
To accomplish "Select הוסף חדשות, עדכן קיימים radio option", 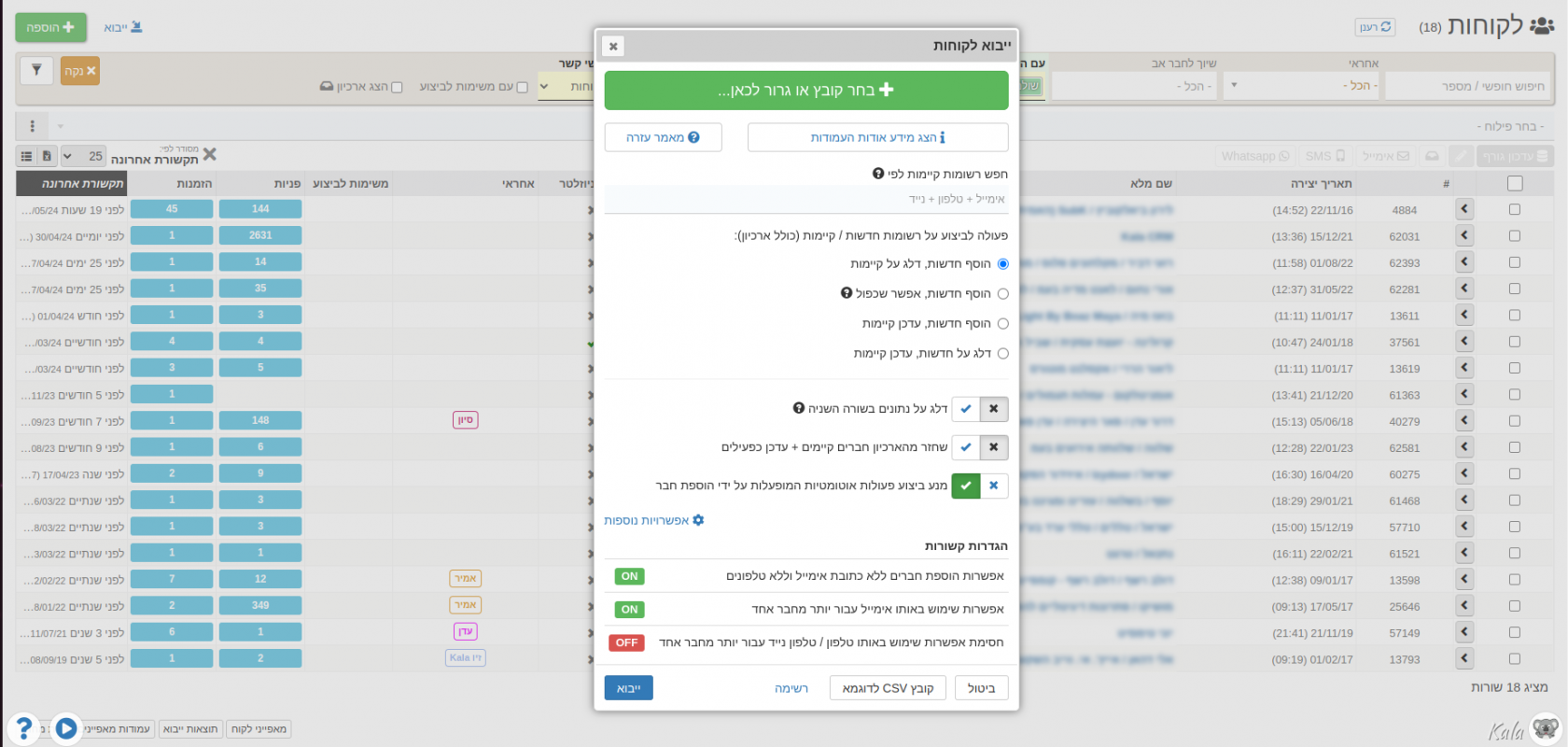I will [1002, 324].
